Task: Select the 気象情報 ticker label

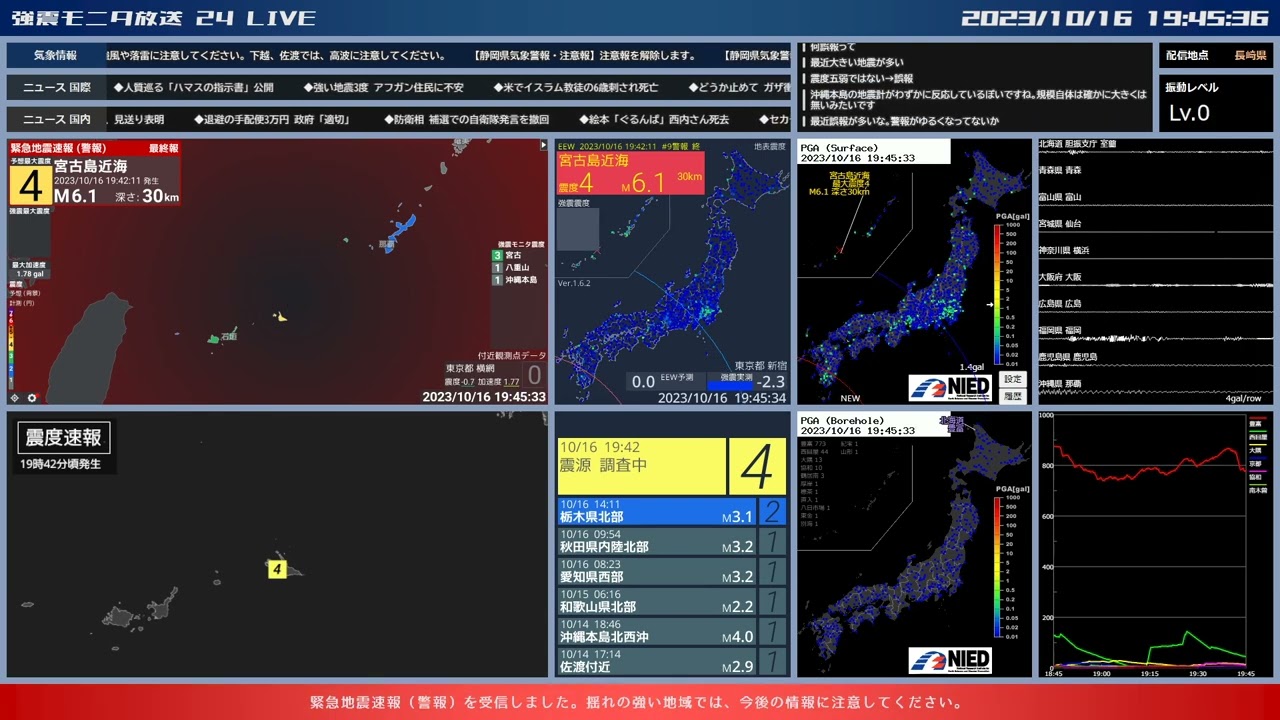Action: click(56, 56)
